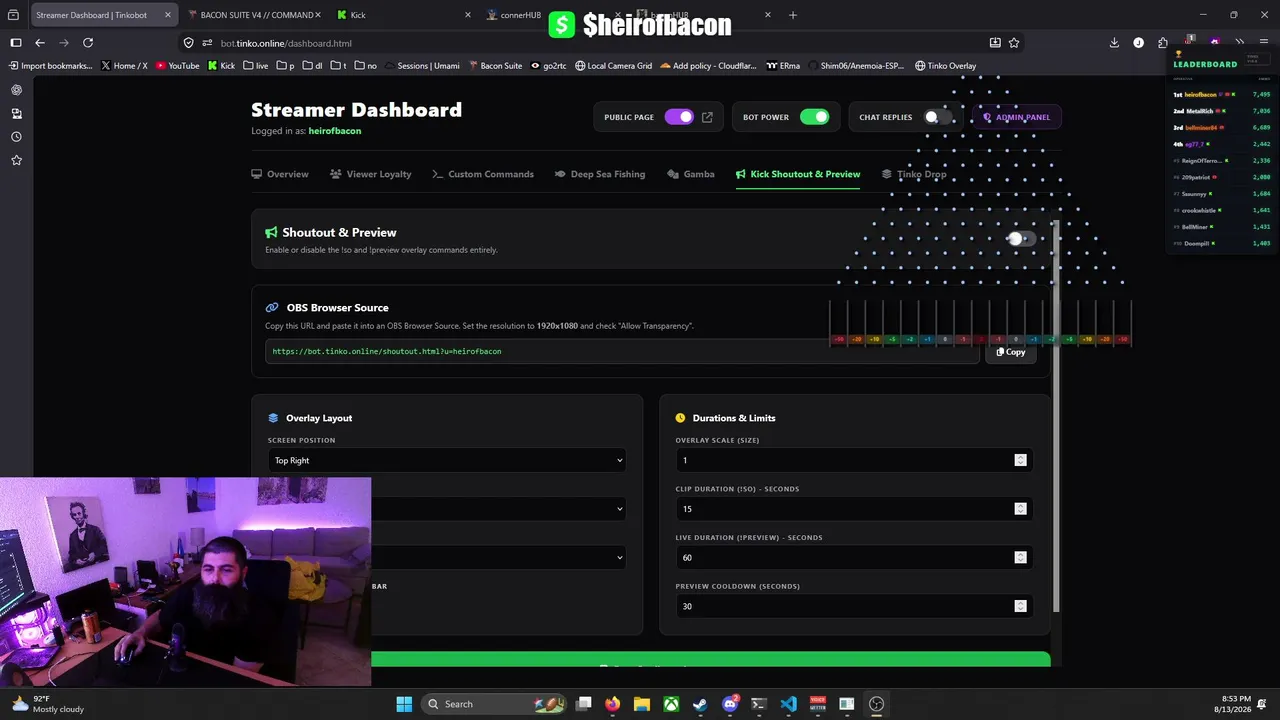The image size is (1280, 720).
Task: Open the sidebar history icon
Action: 16,137
